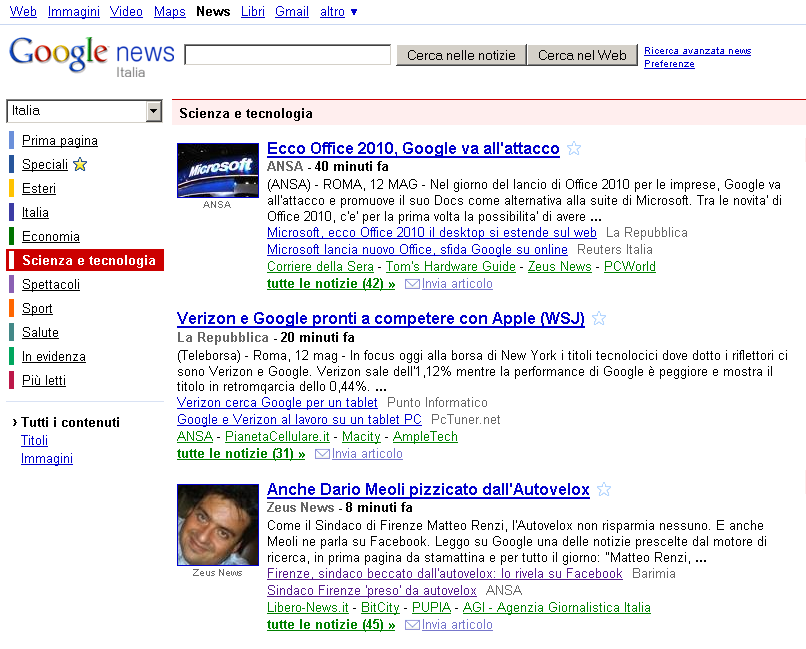Viewport: 806px width, 649px height.
Task: Open Verizon e Google pronti headline
Action: tap(381, 319)
